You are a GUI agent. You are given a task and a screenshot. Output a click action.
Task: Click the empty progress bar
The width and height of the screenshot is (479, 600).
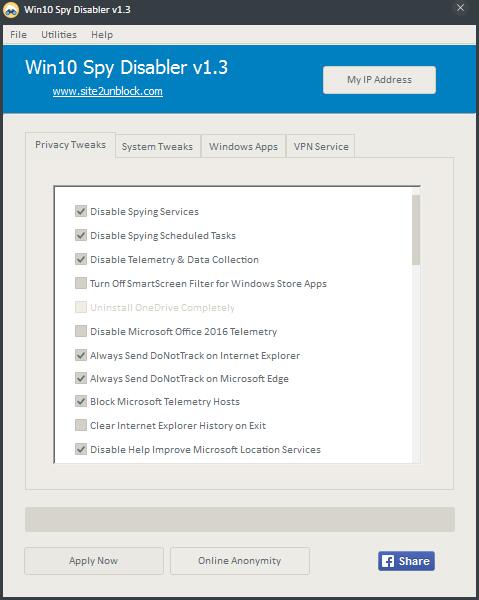click(240, 520)
